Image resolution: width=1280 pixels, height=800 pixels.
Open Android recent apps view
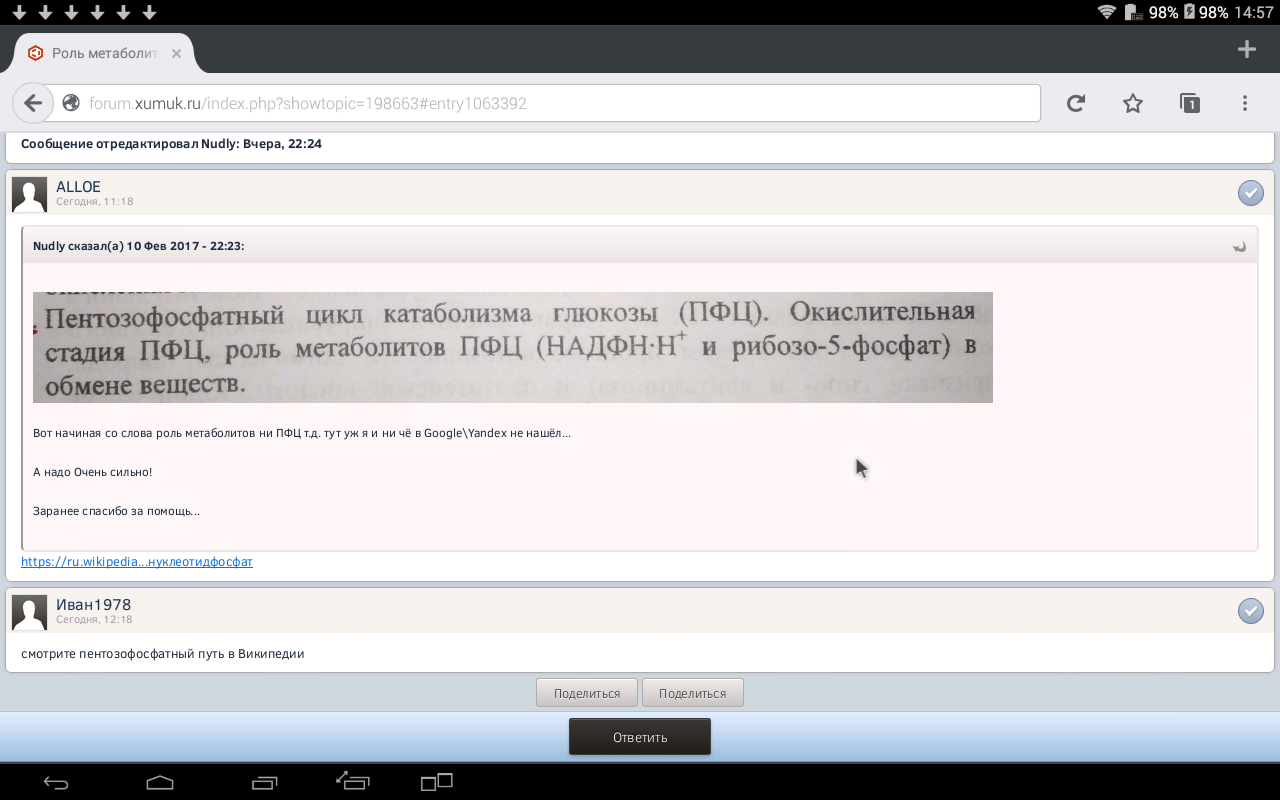click(265, 782)
